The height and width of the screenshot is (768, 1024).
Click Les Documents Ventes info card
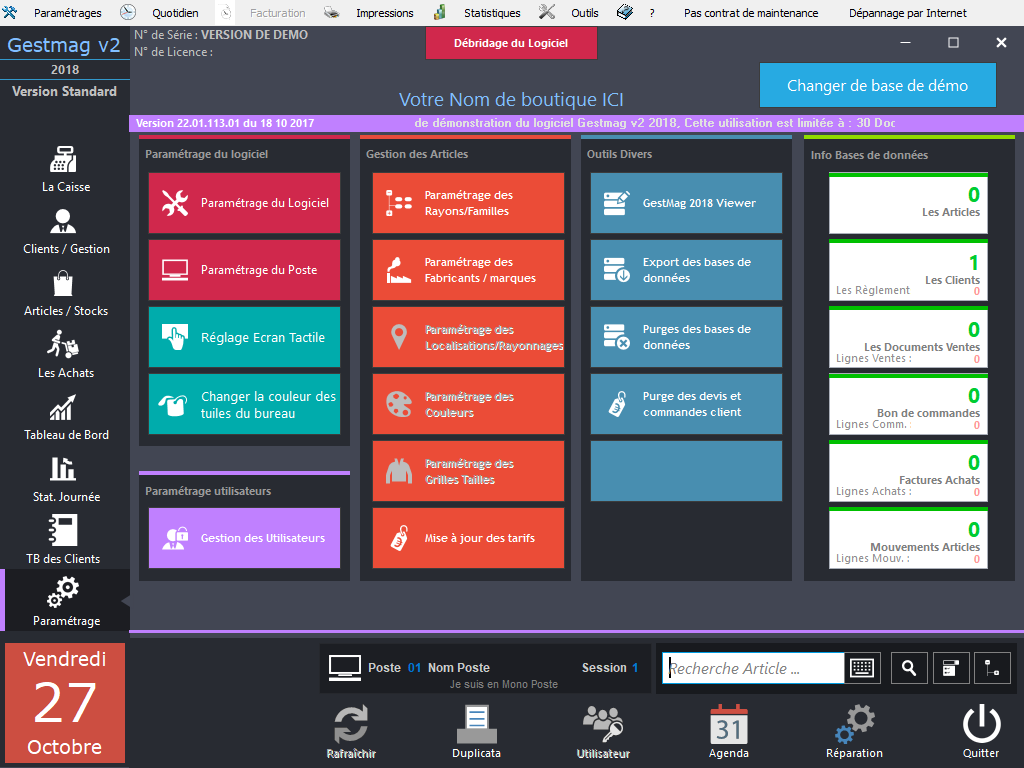tap(908, 338)
